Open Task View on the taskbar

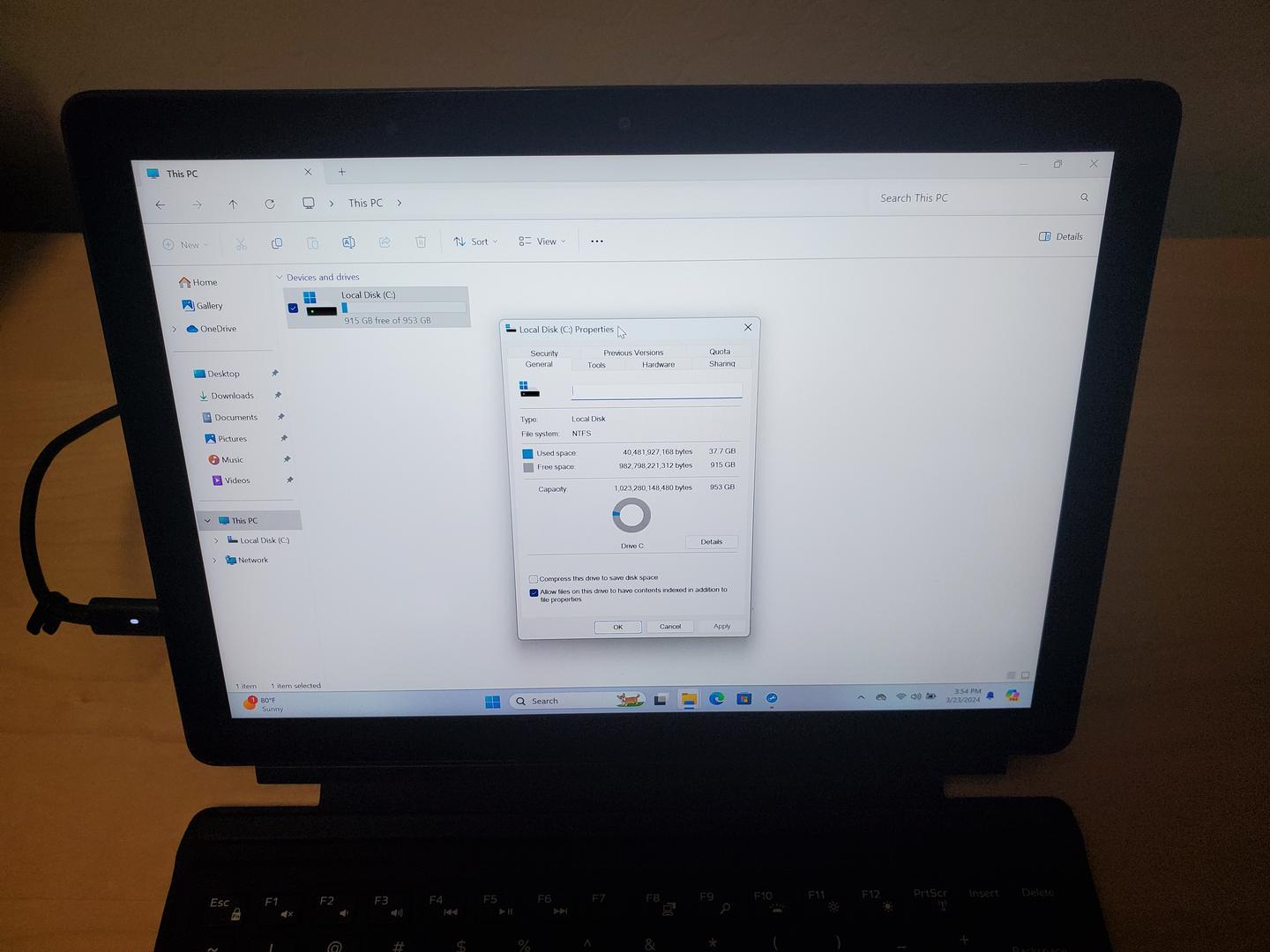point(661,700)
